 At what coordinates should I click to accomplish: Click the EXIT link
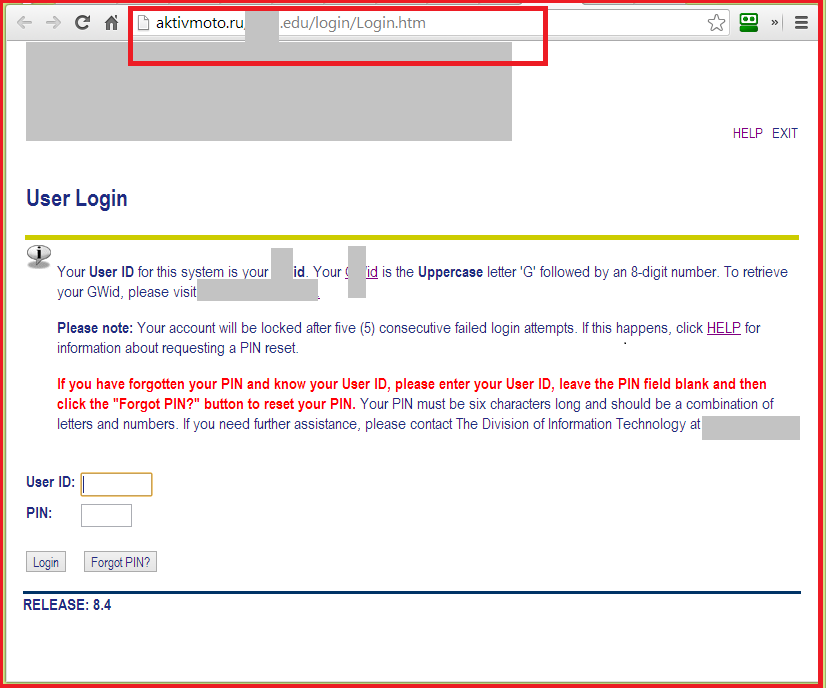point(784,133)
